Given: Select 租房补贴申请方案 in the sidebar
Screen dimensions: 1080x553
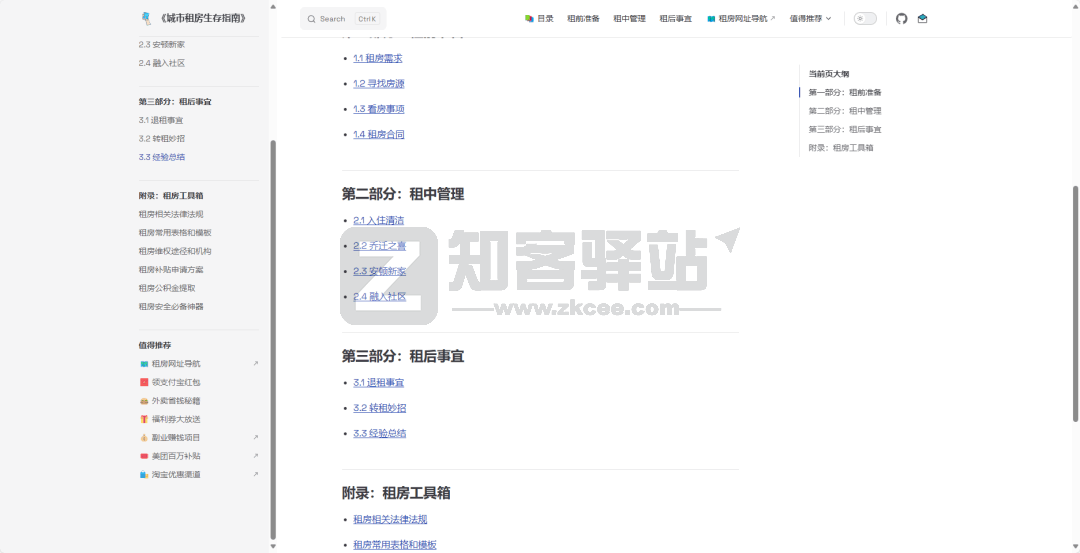Looking at the screenshot, I should tap(171, 270).
